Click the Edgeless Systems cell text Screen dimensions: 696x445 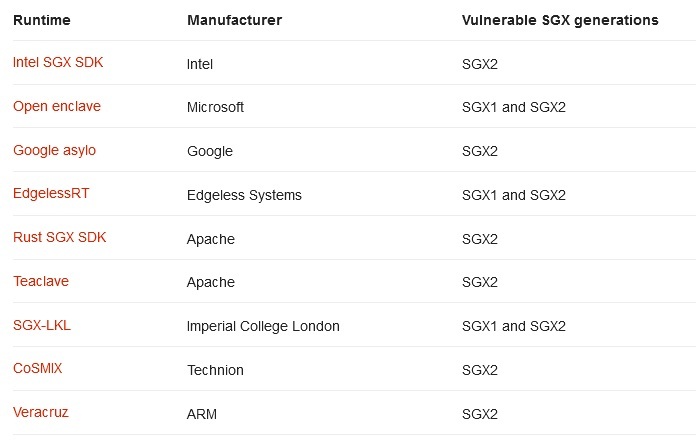244,195
